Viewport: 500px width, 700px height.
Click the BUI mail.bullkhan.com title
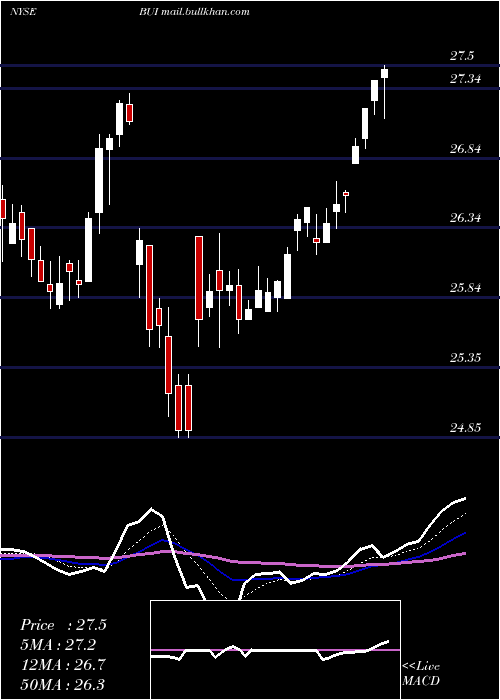(x=194, y=12)
